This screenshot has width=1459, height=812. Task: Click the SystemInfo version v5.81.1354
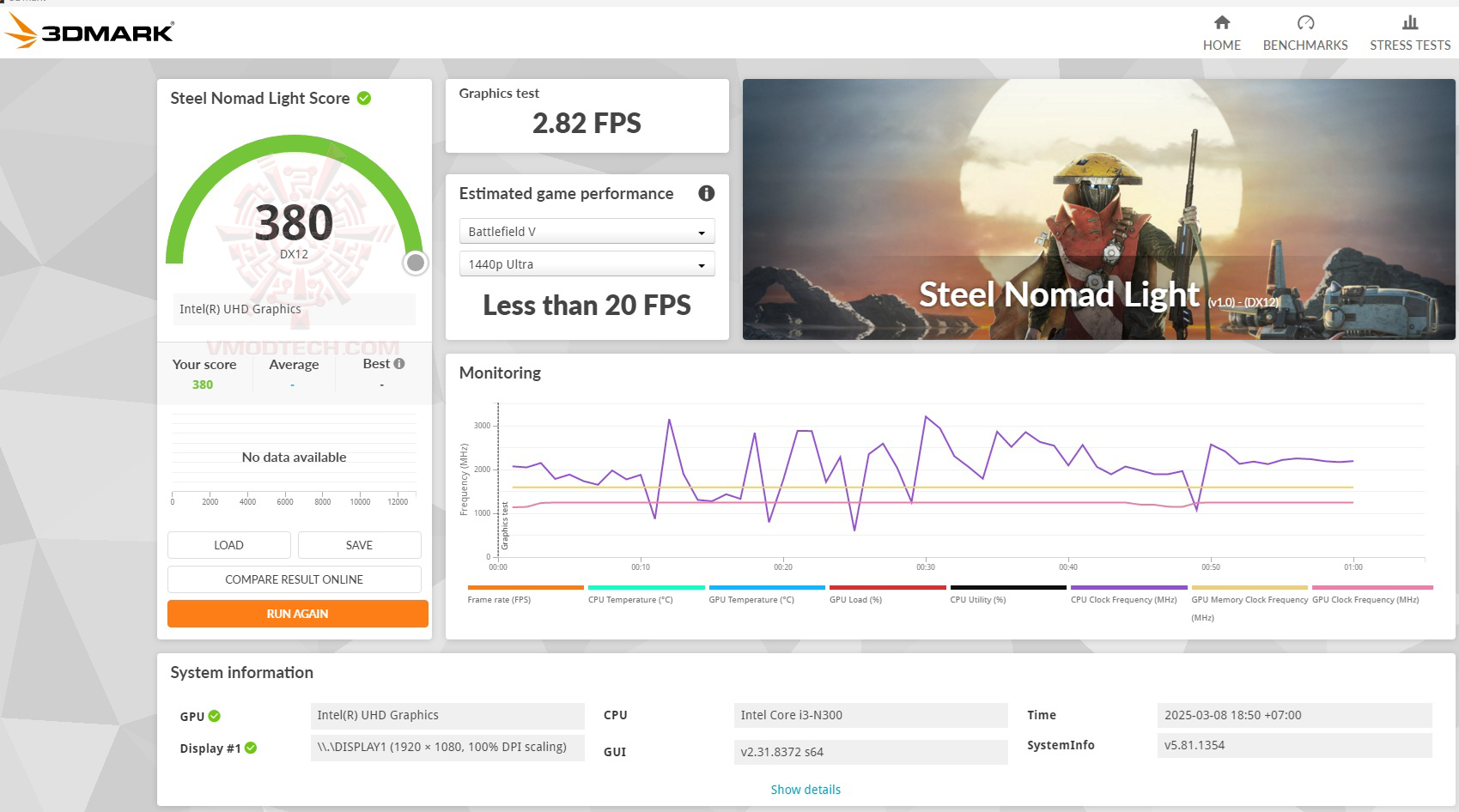(x=1295, y=745)
